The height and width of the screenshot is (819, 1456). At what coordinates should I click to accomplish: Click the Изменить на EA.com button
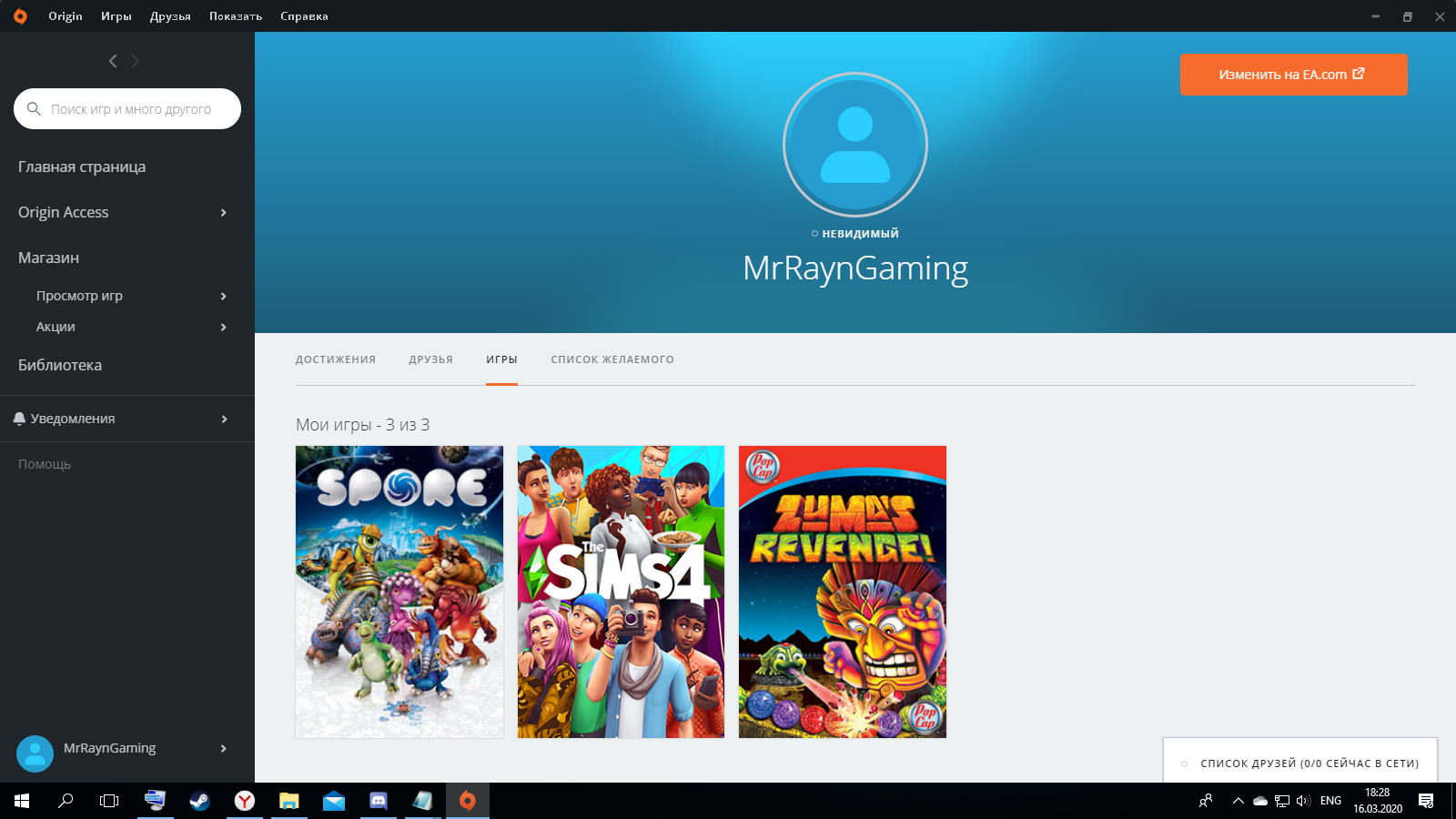coord(1294,75)
